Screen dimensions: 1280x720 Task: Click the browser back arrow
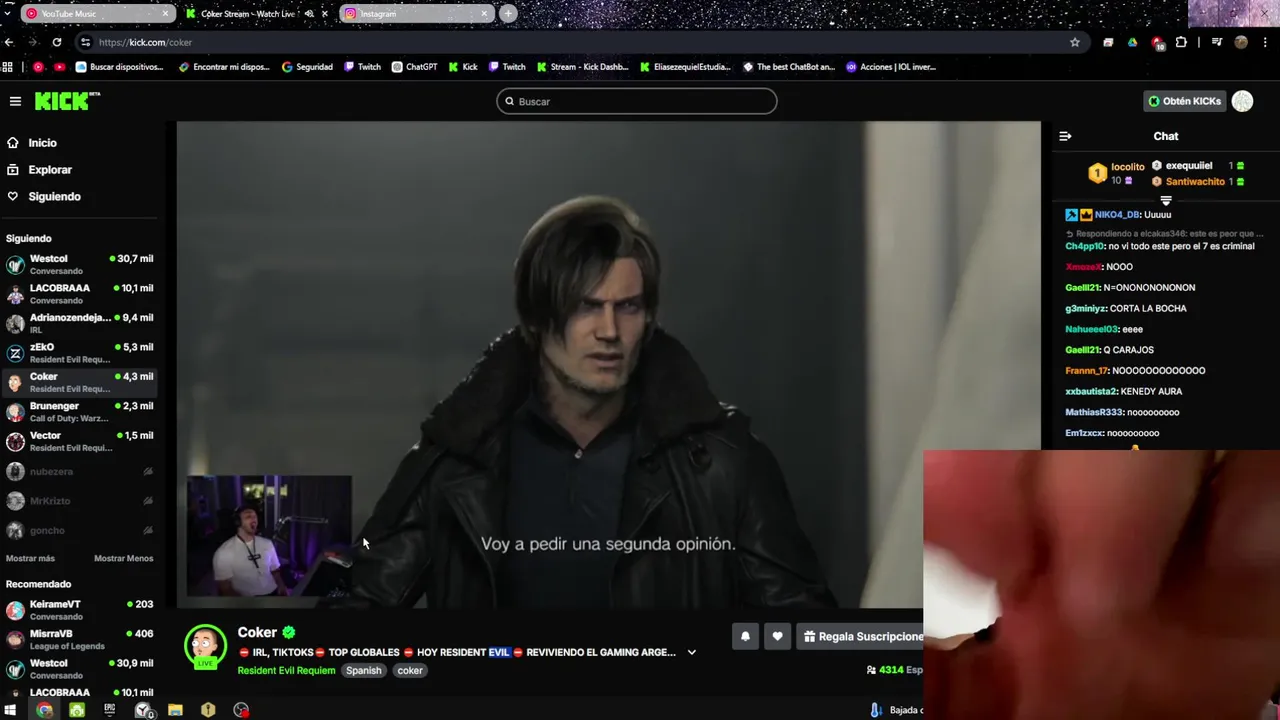point(9,42)
